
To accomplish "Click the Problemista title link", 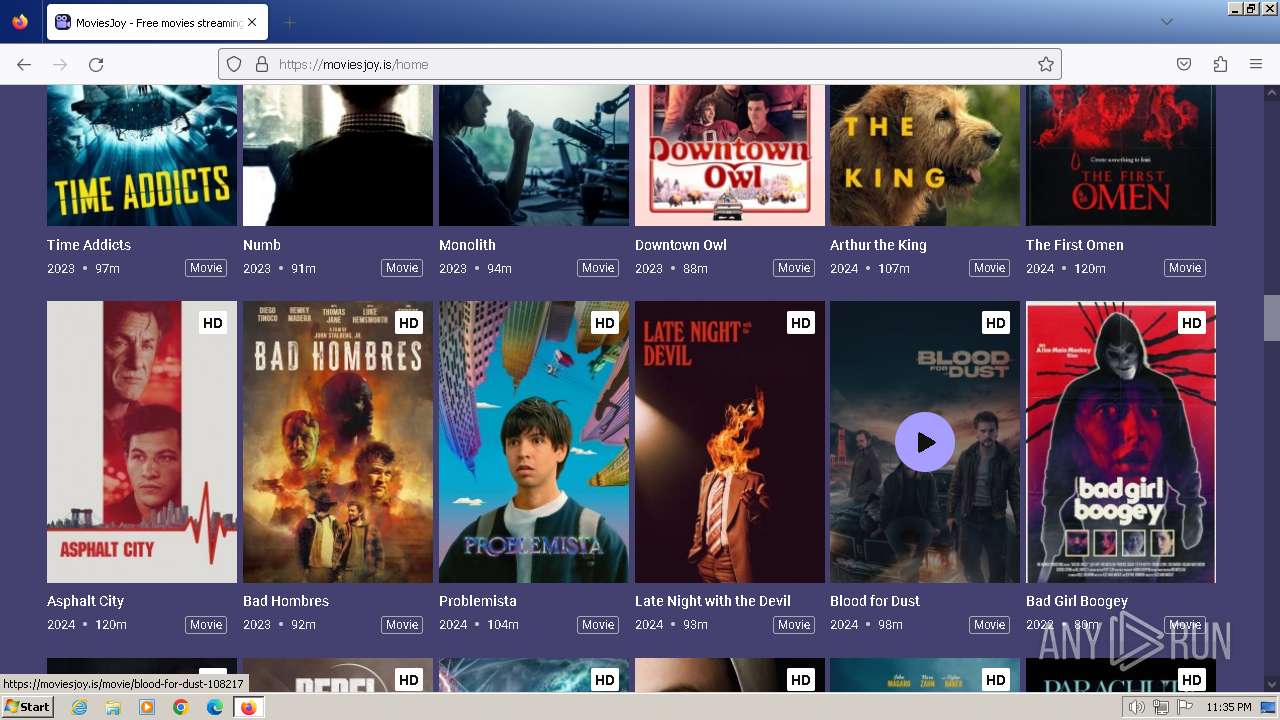I will pyautogui.click(x=478, y=601).
